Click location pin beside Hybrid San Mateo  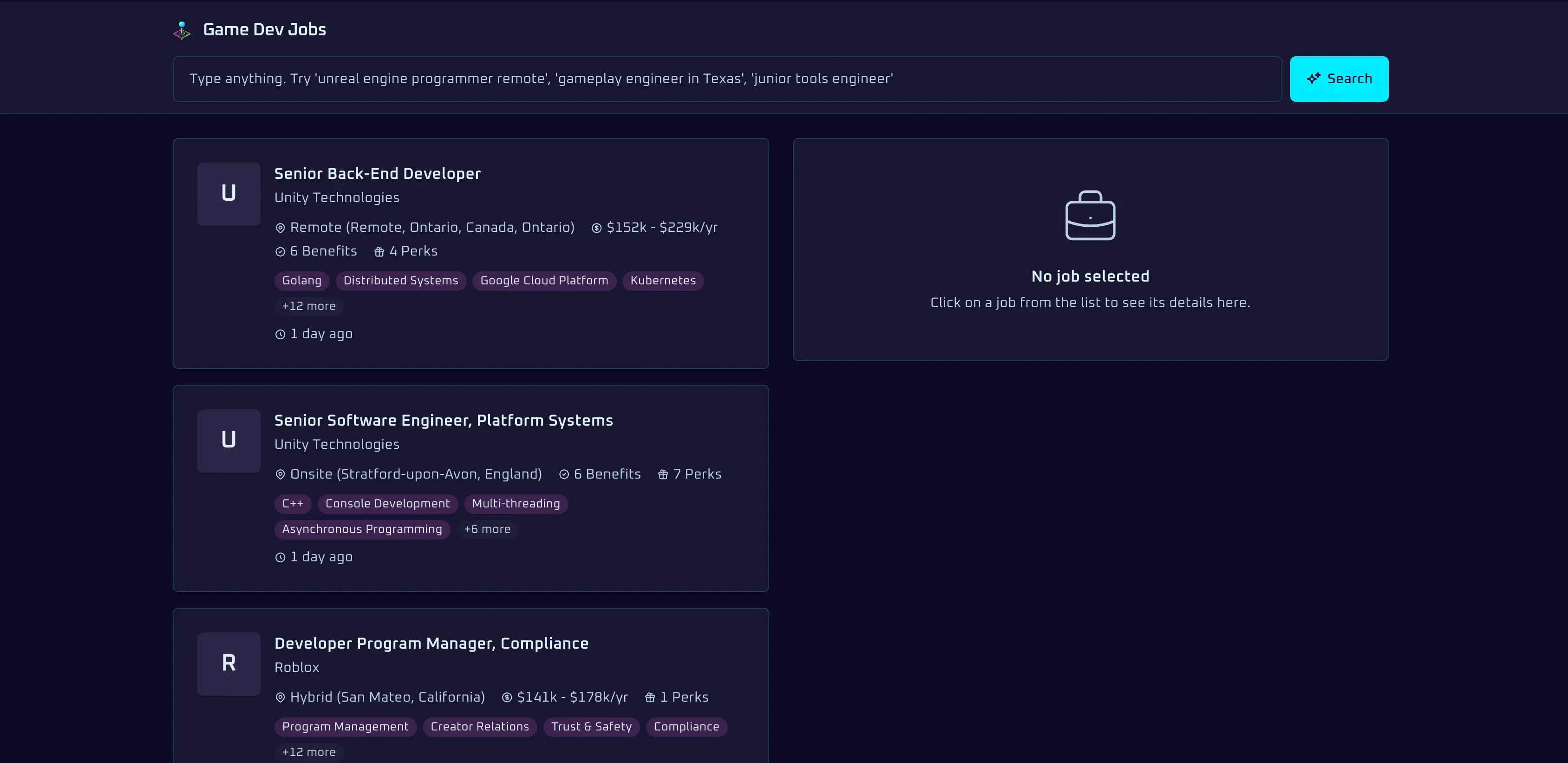tap(280, 697)
